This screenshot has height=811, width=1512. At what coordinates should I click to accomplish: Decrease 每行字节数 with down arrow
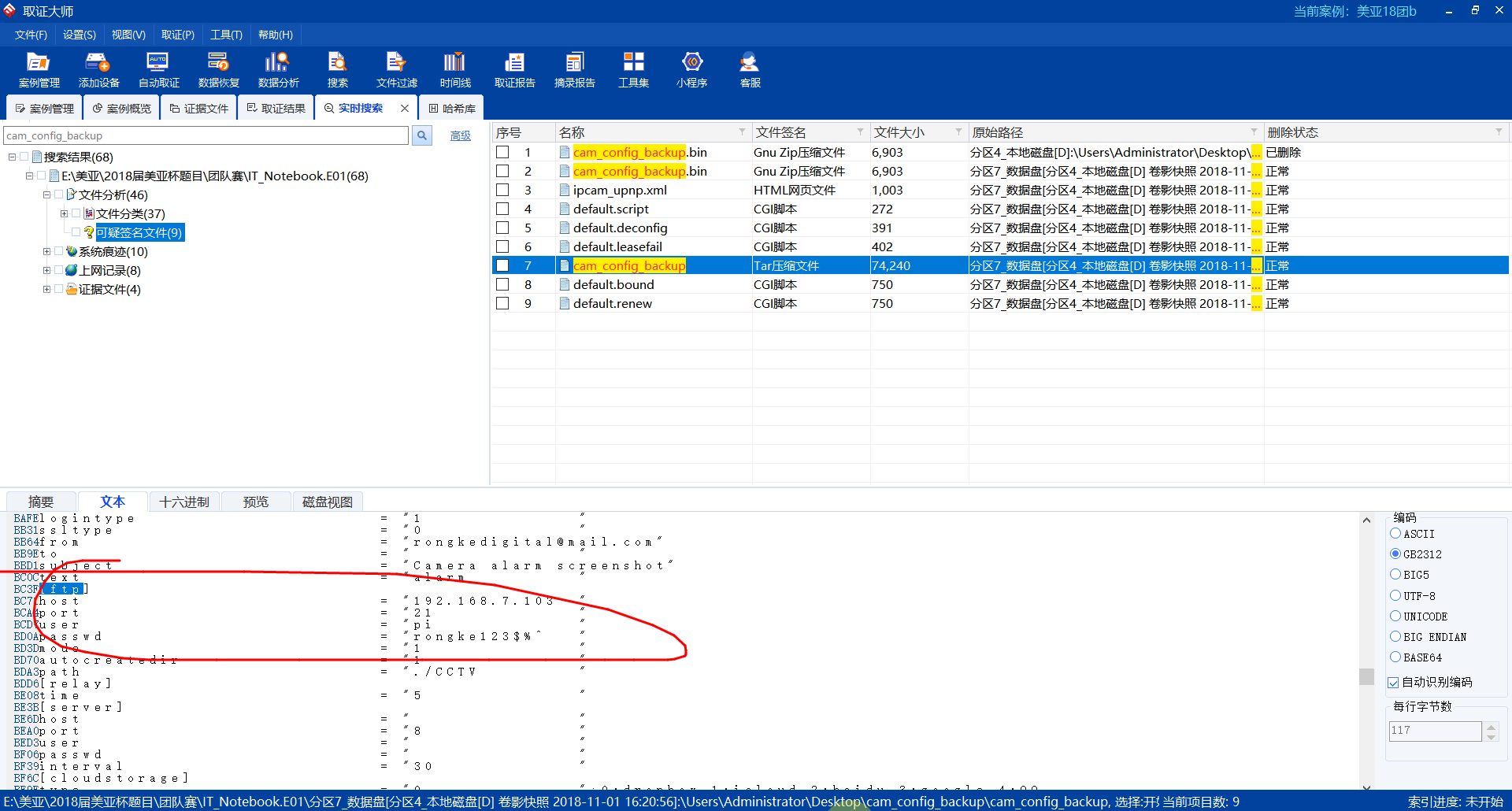coord(1491,736)
